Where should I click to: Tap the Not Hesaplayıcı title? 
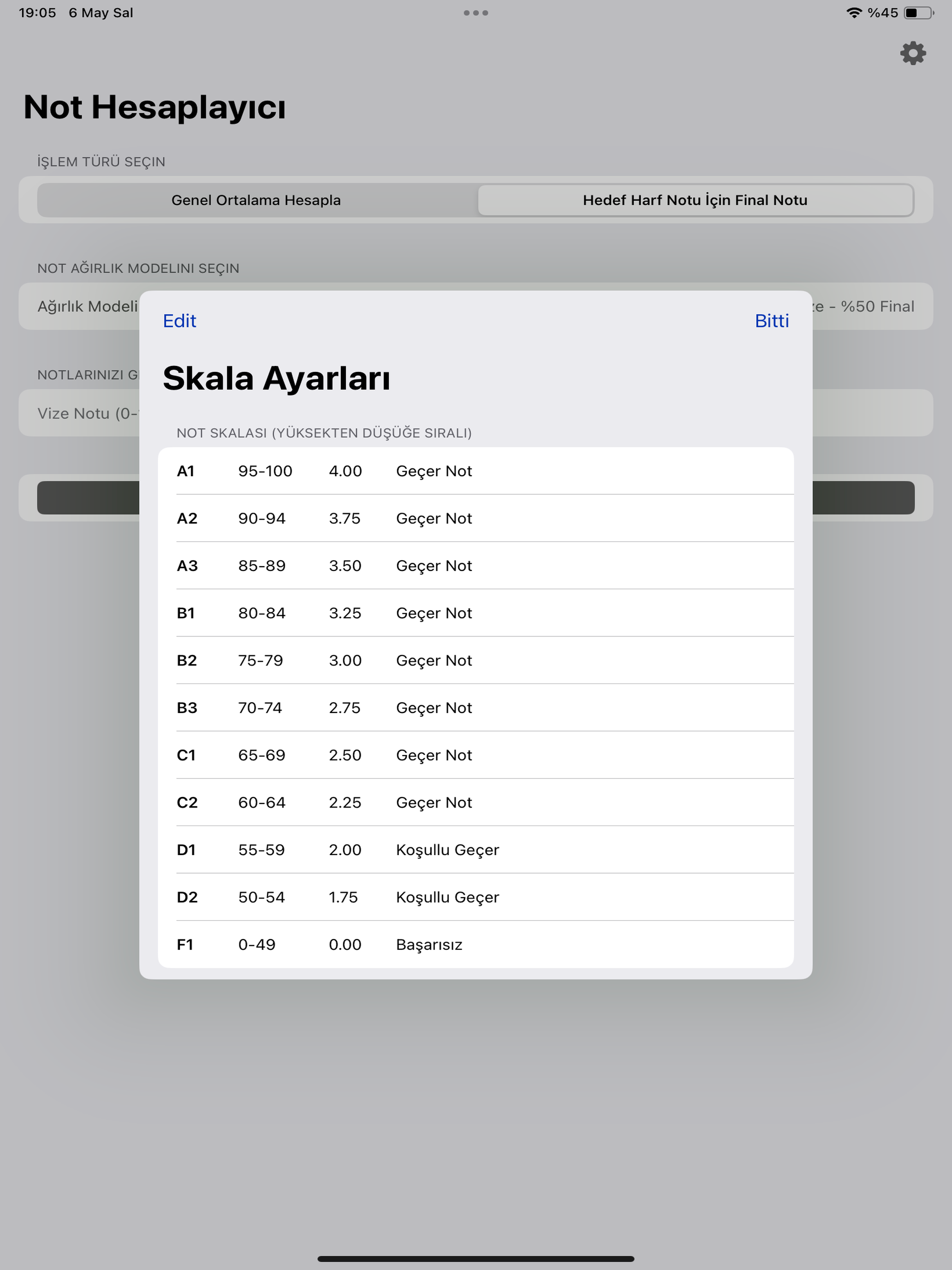155,108
